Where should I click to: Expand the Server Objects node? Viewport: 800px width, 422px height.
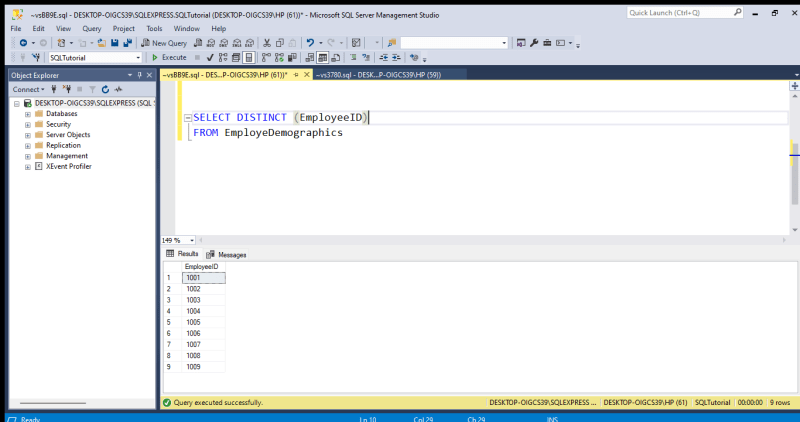[28, 136]
